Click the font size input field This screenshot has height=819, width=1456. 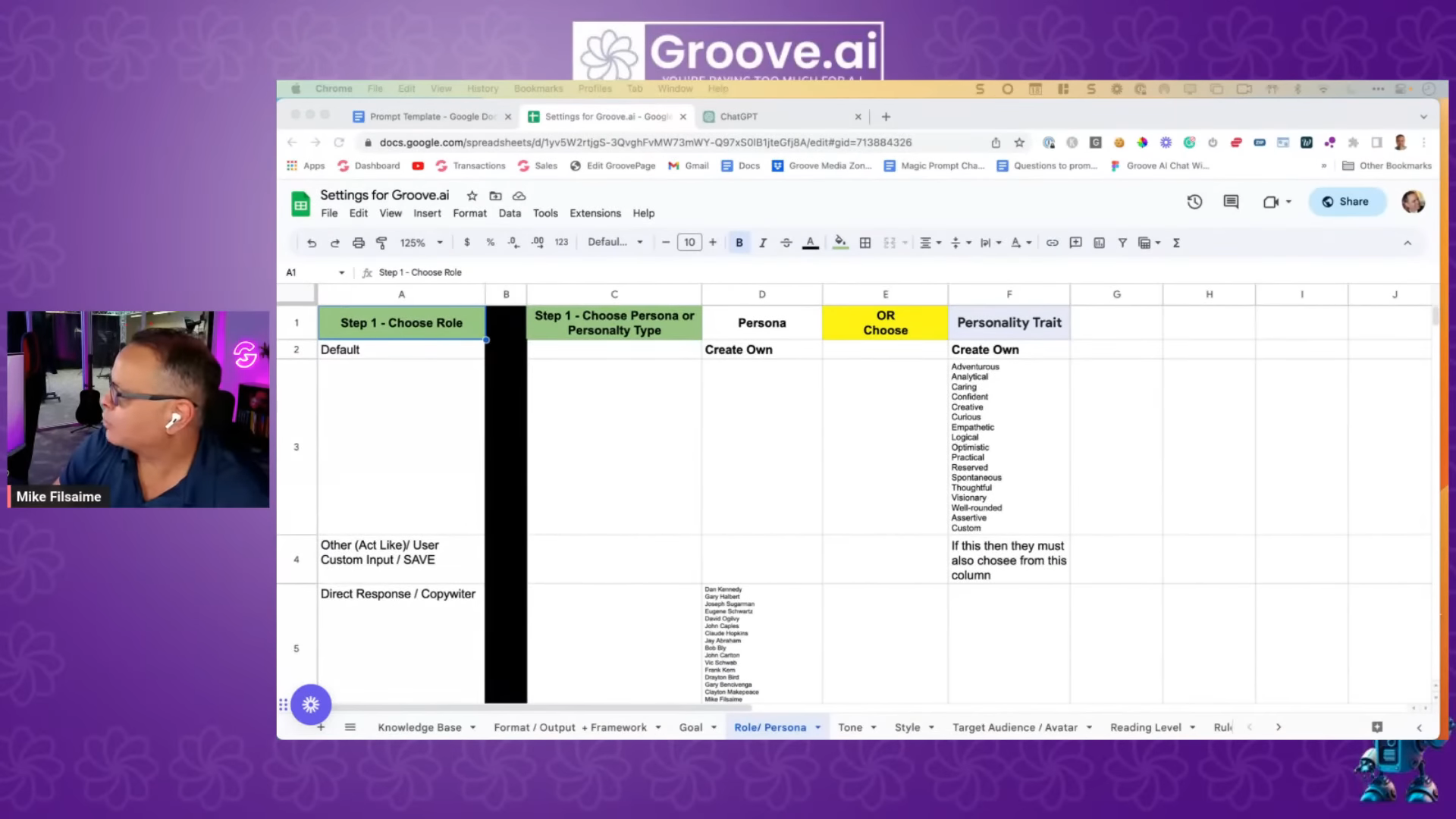tap(689, 243)
